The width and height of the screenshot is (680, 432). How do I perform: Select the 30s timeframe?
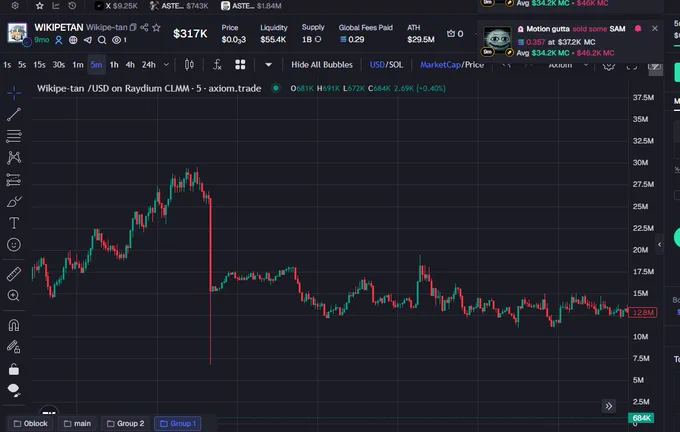(59, 65)
